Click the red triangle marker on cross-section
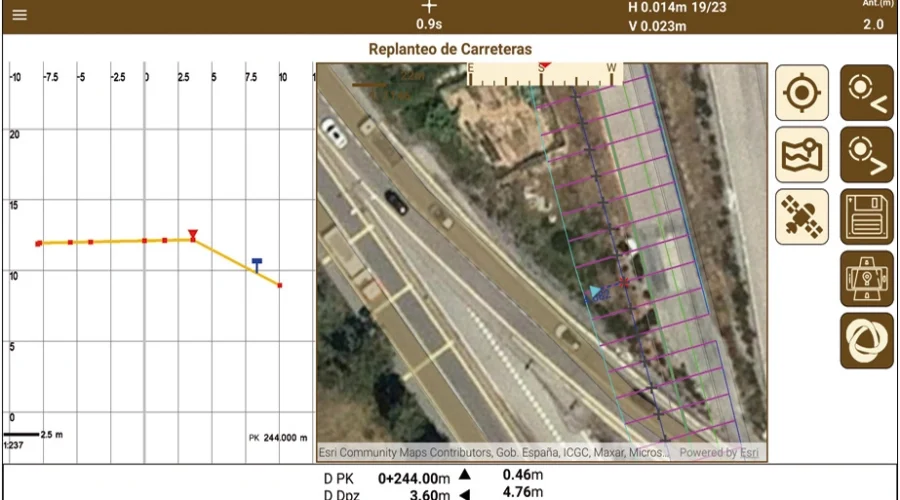The width and height of the screenshot is (900, 500). (x=193, y=235)
